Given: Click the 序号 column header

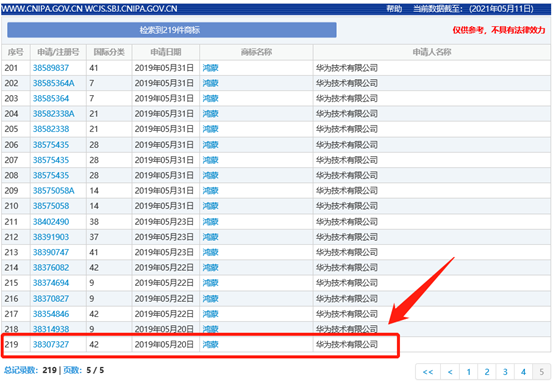Looking at the screenshot, I should point(16,52).
